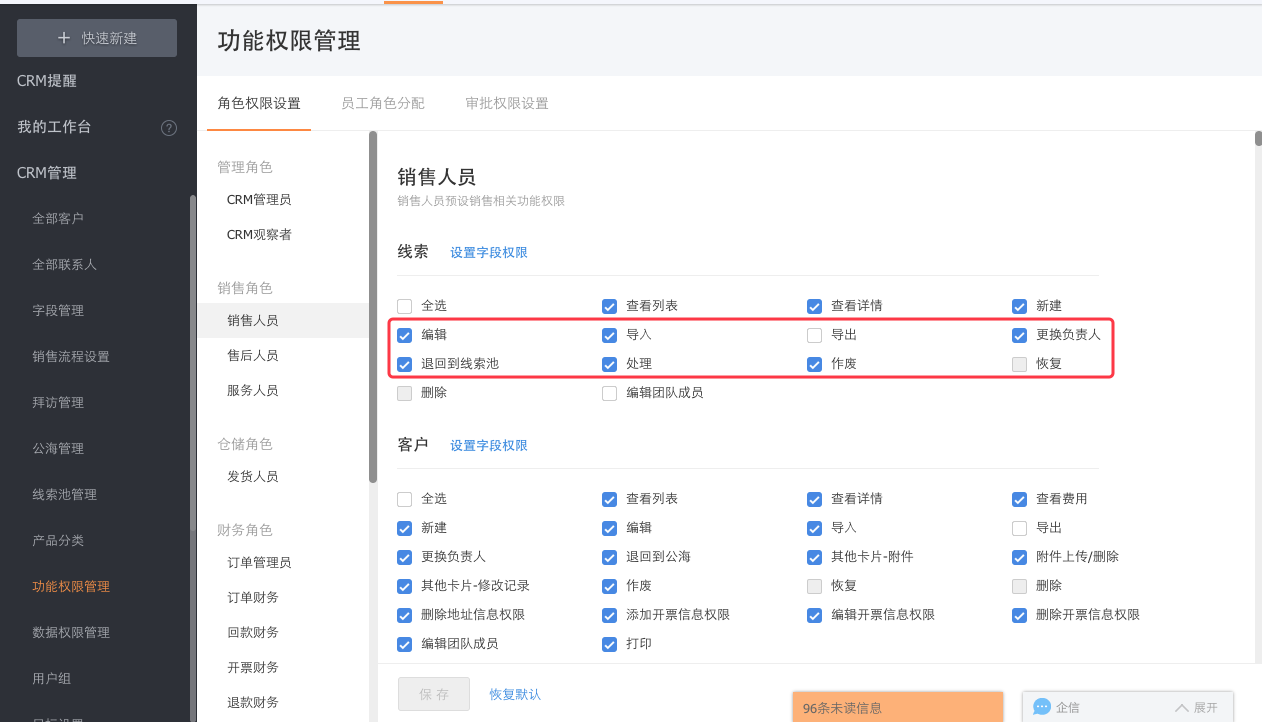1262x722 pixels.
Task: Click the 企信 chat bubble icon
Action: click(1042, 707)
